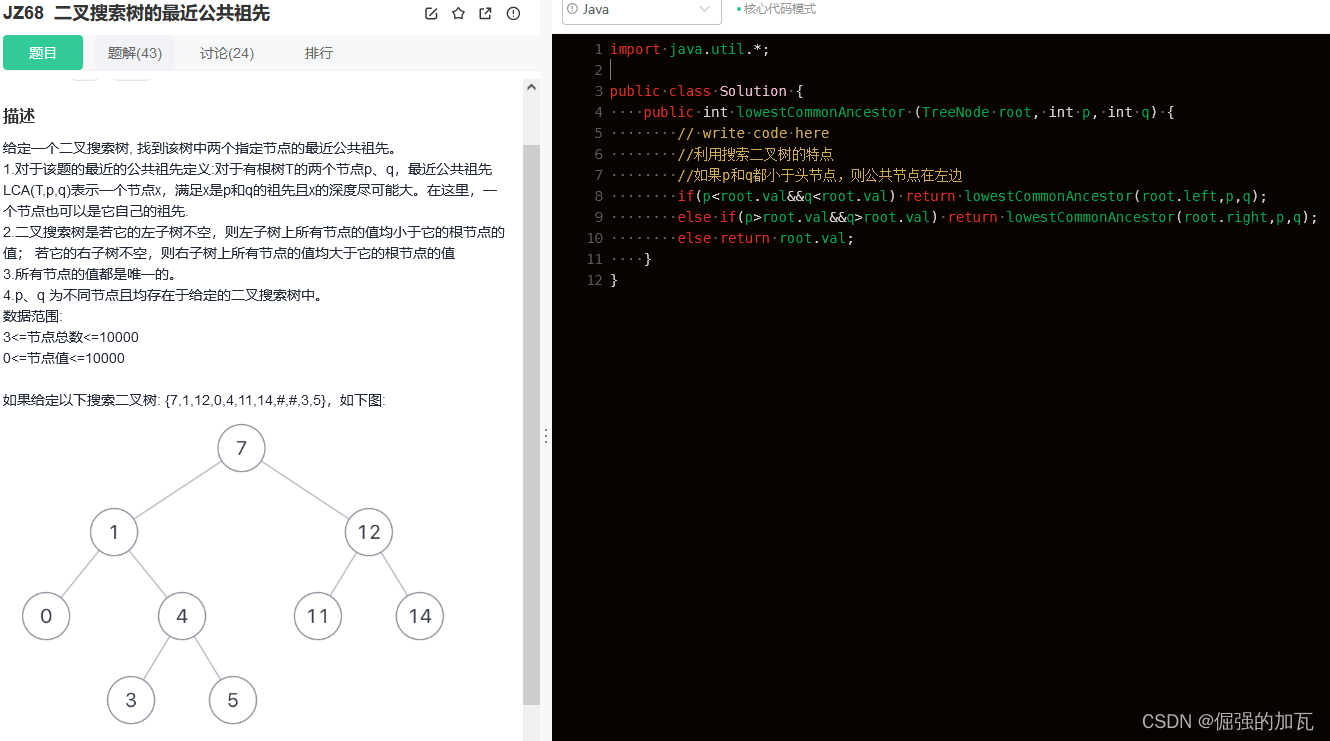Click the text 3.所有节点的值都是唯一的。
Viewport: 1330px width, 741px height.
(x=90, y=274)
